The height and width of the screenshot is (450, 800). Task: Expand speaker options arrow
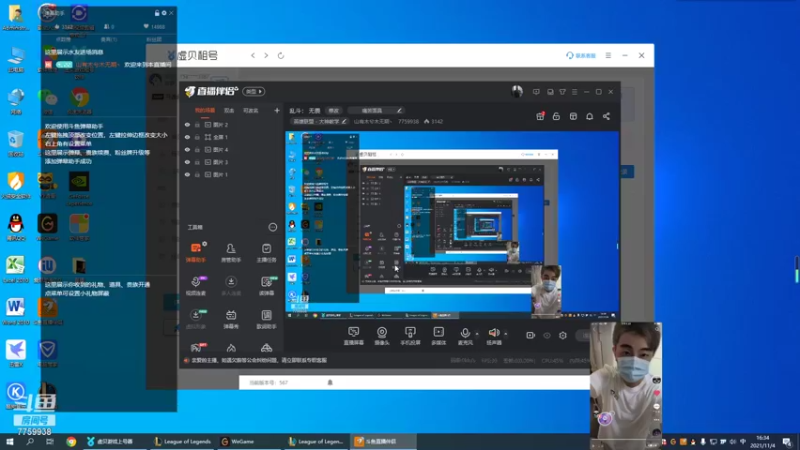tap(506, 334)
